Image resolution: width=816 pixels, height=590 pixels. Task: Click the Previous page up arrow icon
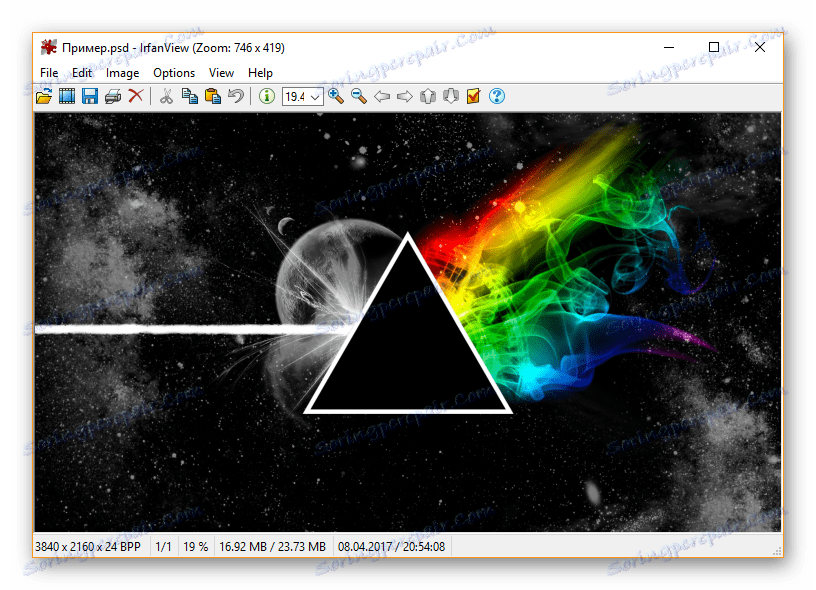pyautogui.click(x=428, y=96)
